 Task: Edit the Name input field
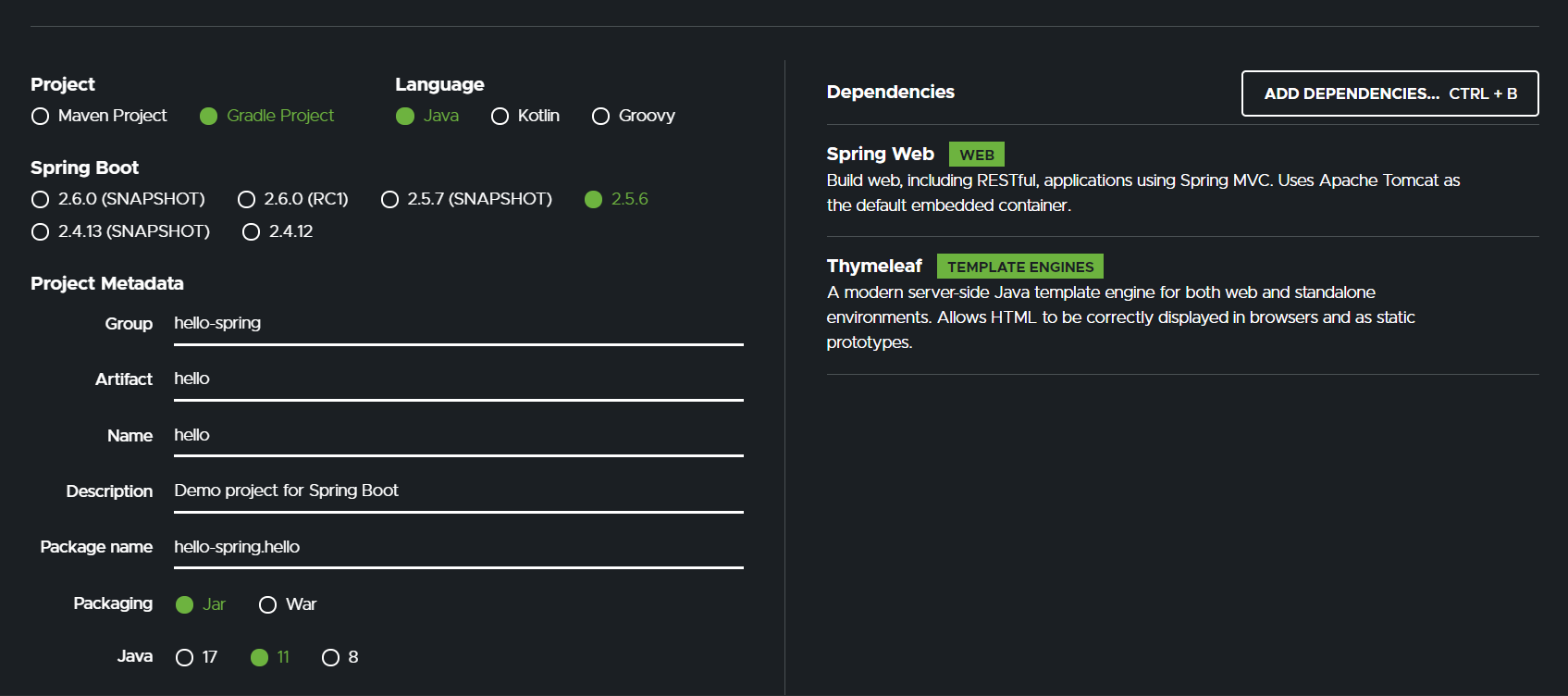[459, 436]
